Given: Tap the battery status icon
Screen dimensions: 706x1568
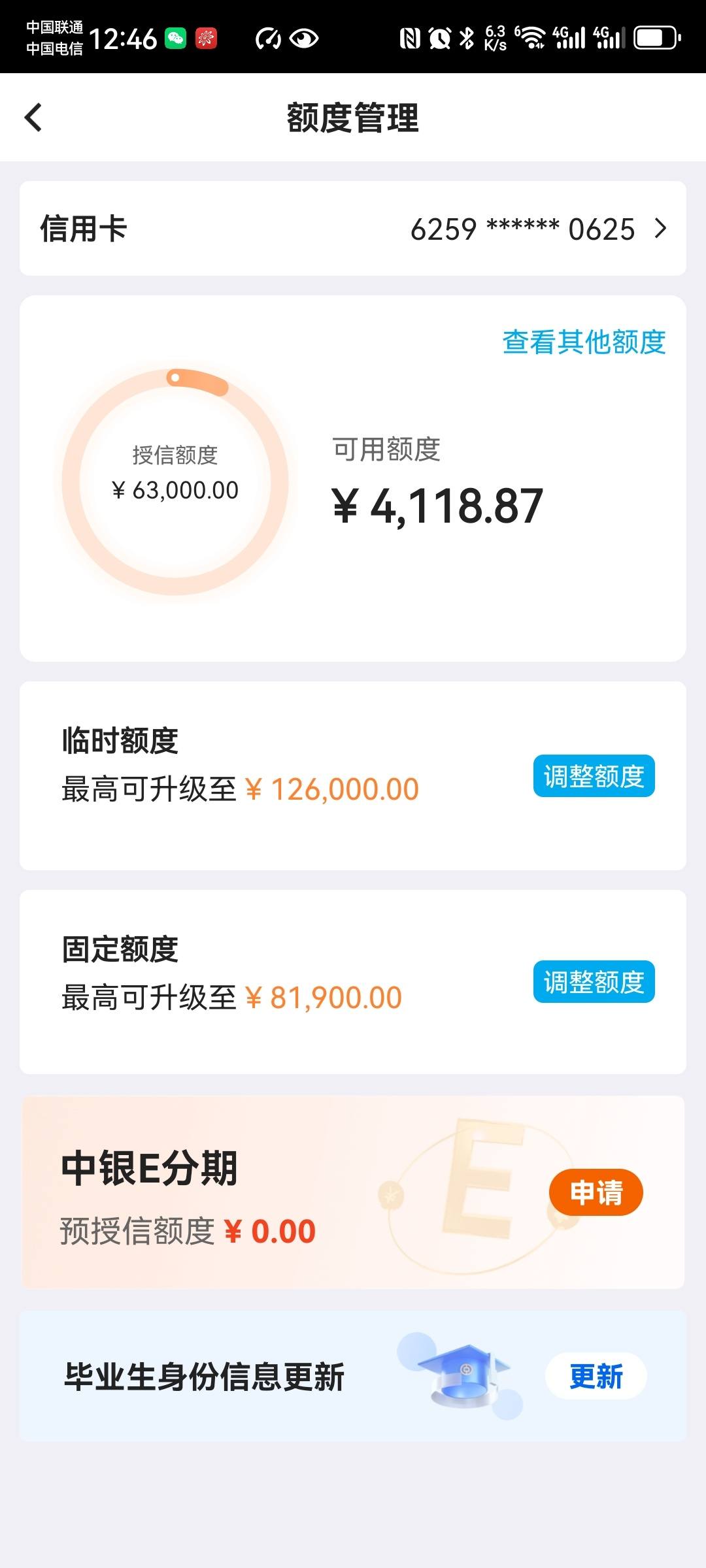Looking at the screenshot, I should (x=658, y=38).
